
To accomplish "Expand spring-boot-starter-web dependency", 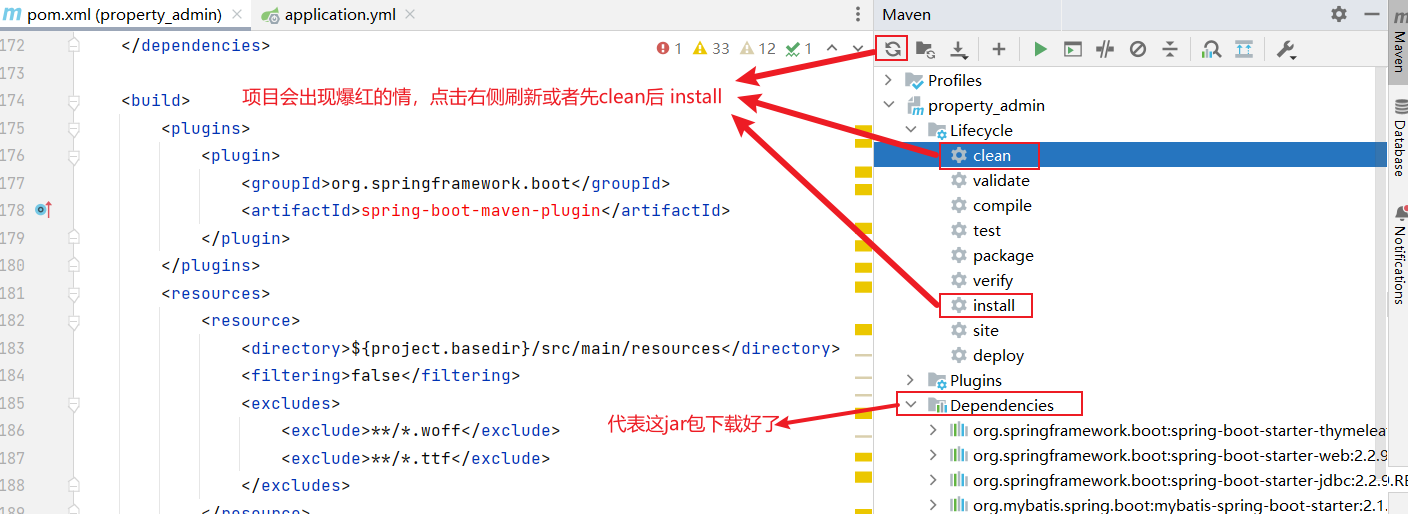I will pyautogui.click(x=933, y=455).
